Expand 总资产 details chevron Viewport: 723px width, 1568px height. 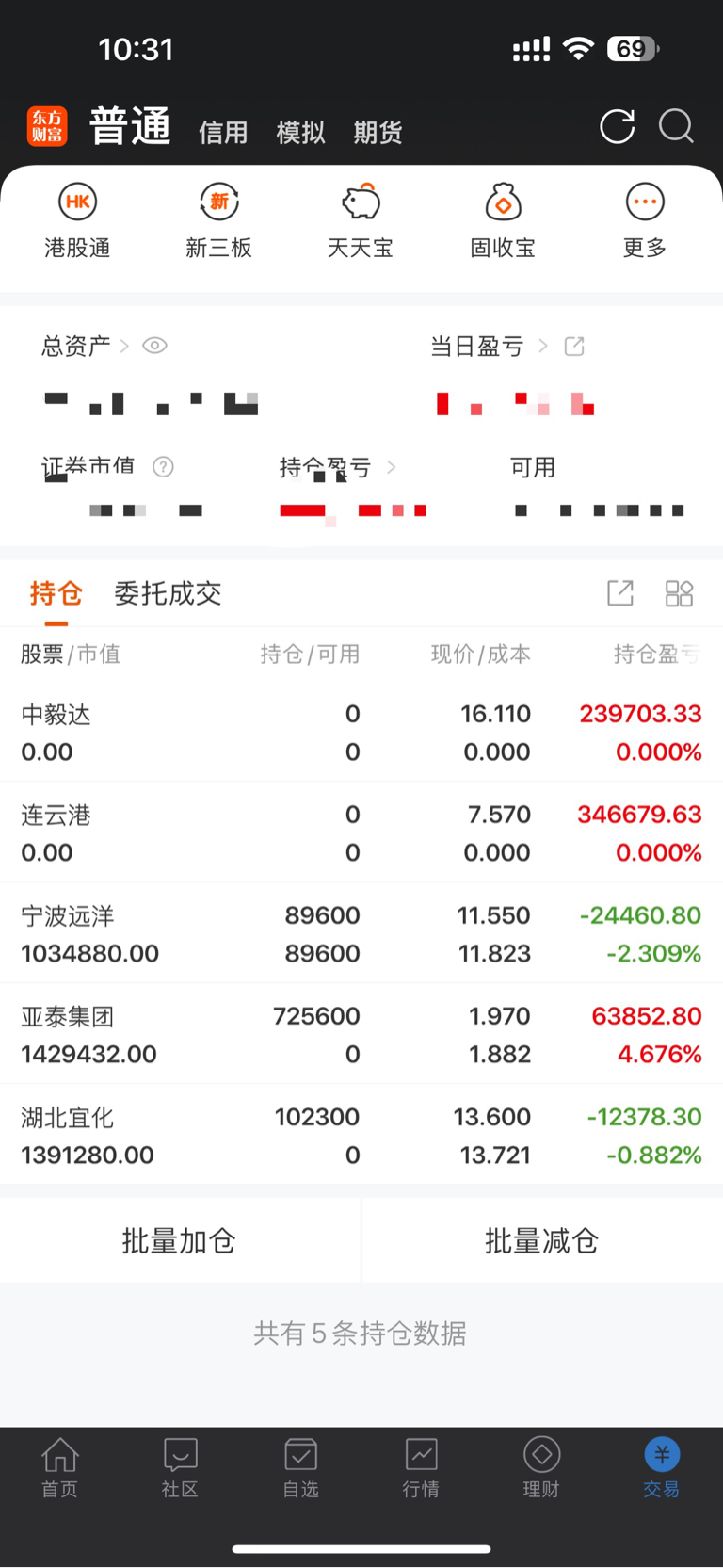click(x=124, y=347)
